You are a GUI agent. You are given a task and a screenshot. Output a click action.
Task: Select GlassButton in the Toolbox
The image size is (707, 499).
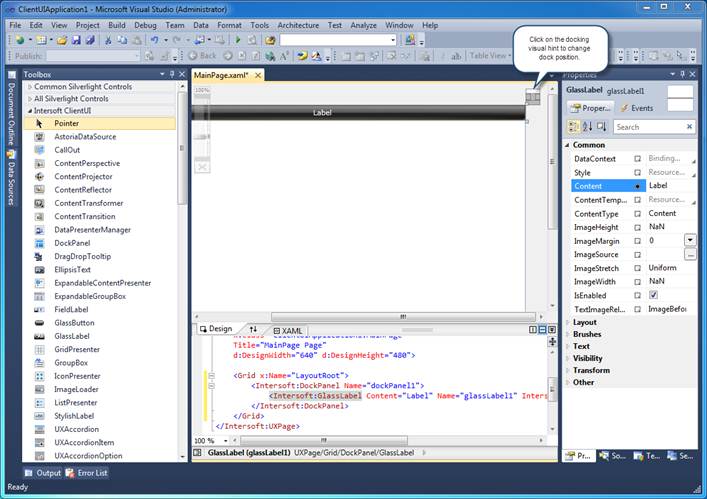(99, 323)
